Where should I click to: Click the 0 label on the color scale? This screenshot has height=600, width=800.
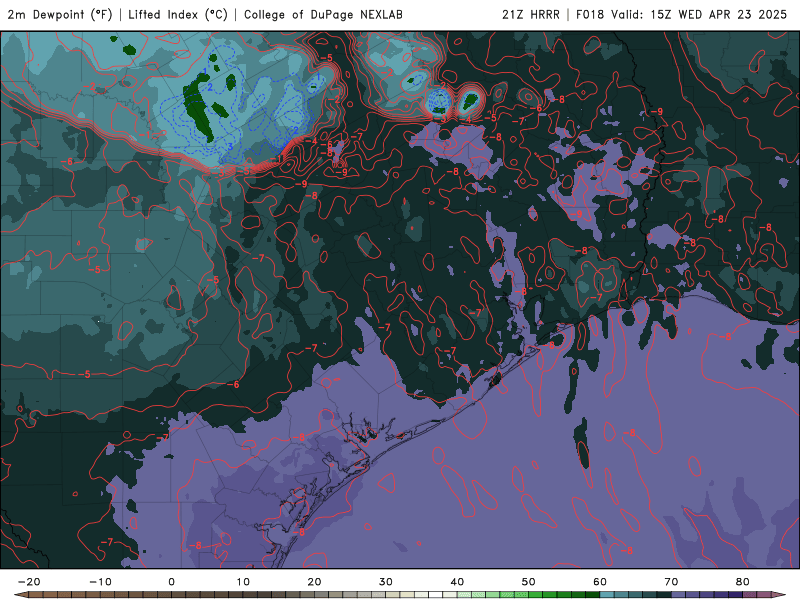pos(171,582)
